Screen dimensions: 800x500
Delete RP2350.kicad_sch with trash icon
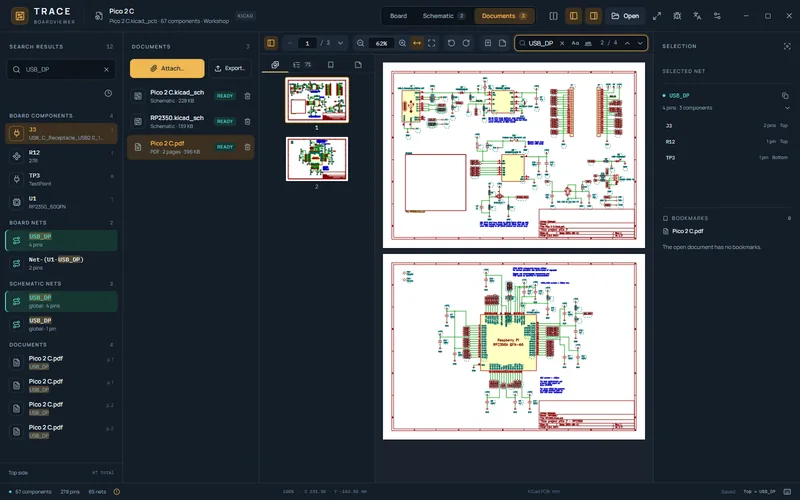(247, 121)
